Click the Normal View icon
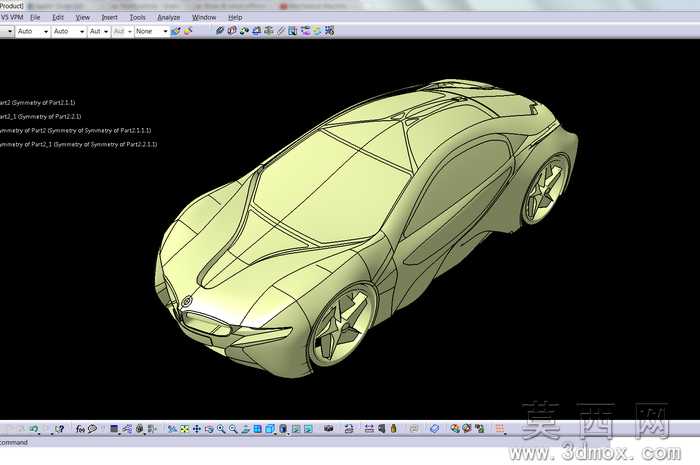The width and height of the screenshot is (700, 465). [246, 429]
